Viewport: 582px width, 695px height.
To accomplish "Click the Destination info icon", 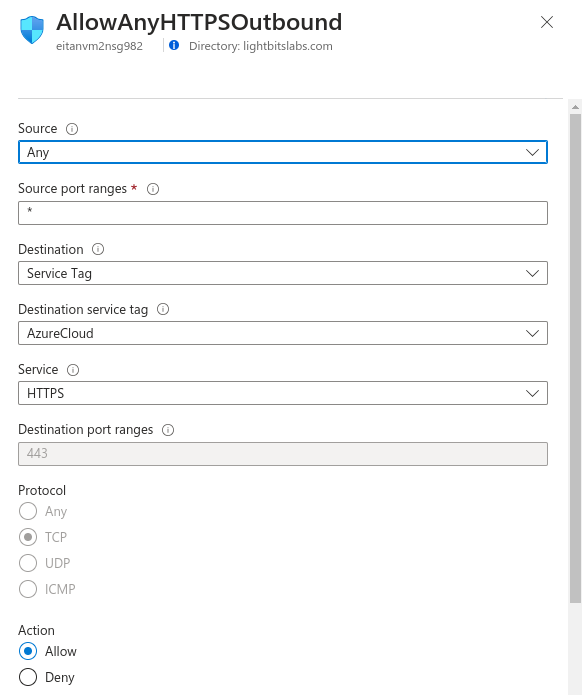I will [98, 250].
